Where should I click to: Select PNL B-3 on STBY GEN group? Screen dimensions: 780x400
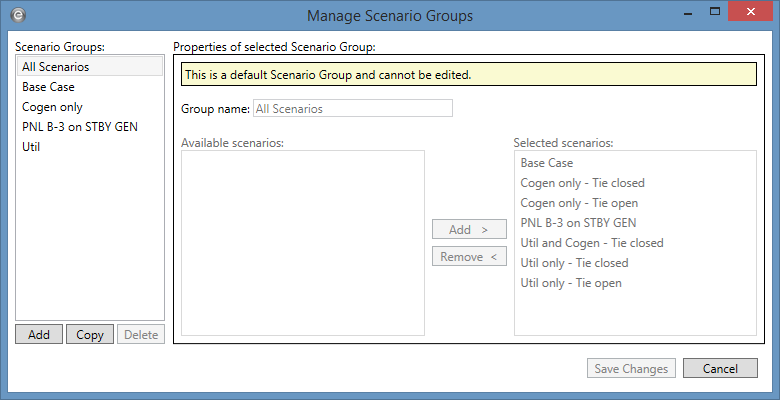[x=80, y=127]
